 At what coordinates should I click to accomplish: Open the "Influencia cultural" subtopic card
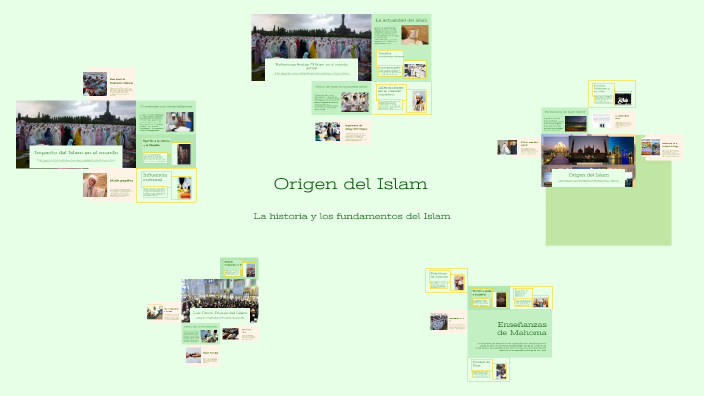(x=166, y=185)
